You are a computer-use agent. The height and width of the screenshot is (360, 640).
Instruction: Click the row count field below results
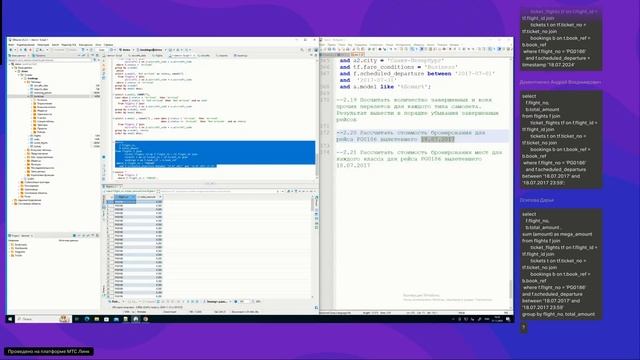244,302
